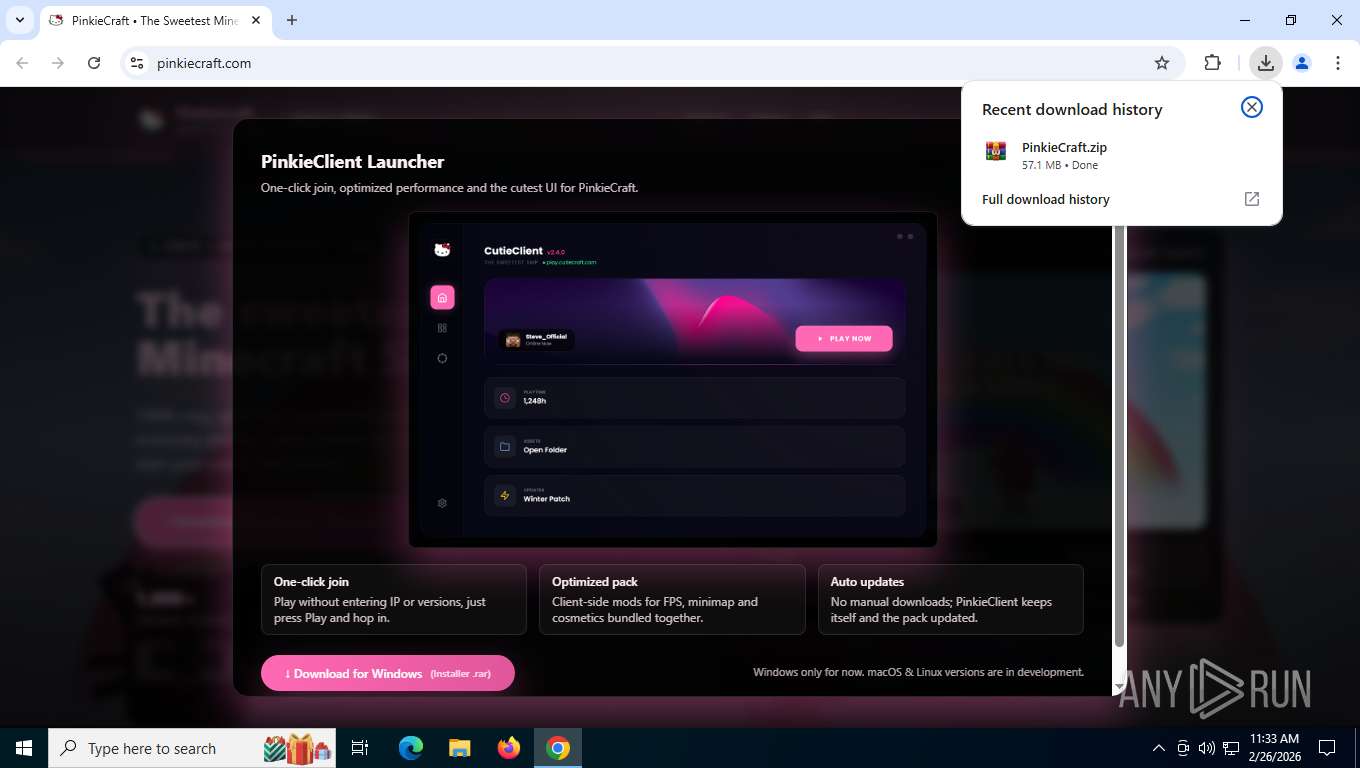1360x768 pixels.
Task: Click the Optimized pack feature card
Action: point(672,599)
